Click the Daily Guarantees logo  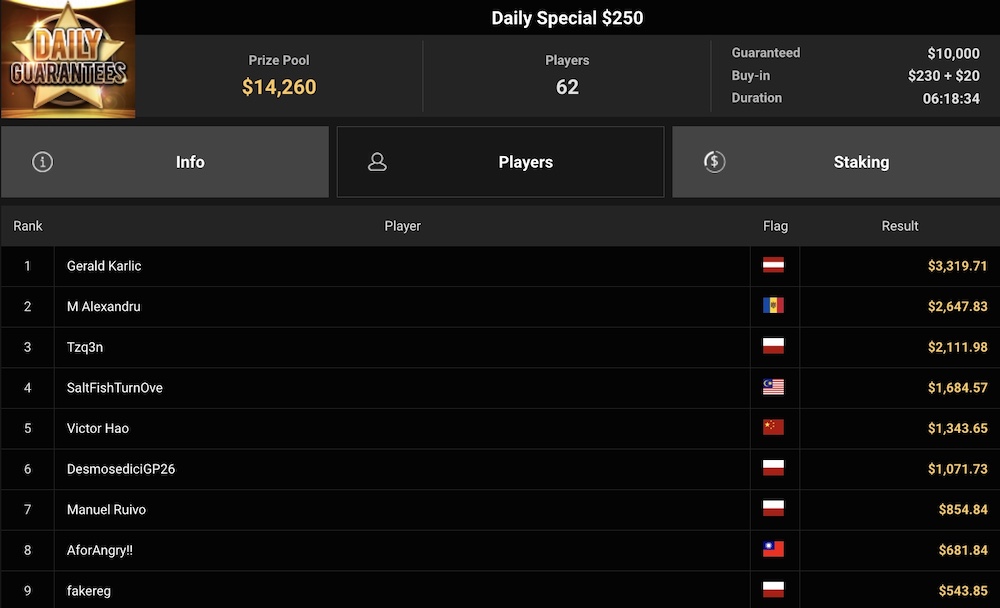(68, 60)
